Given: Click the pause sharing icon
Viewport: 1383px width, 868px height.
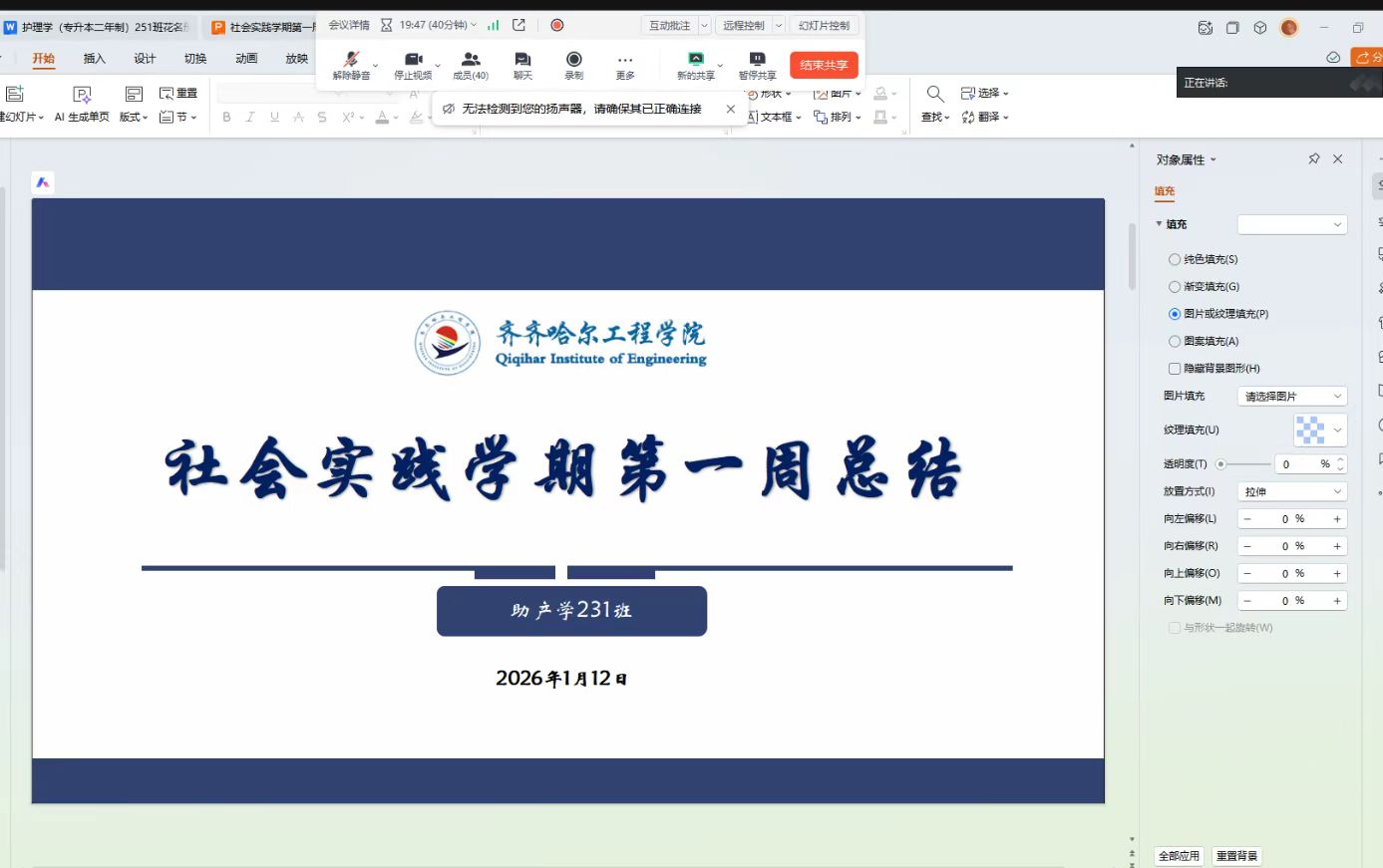Looking at the screenshot, I should click(757, 60).
